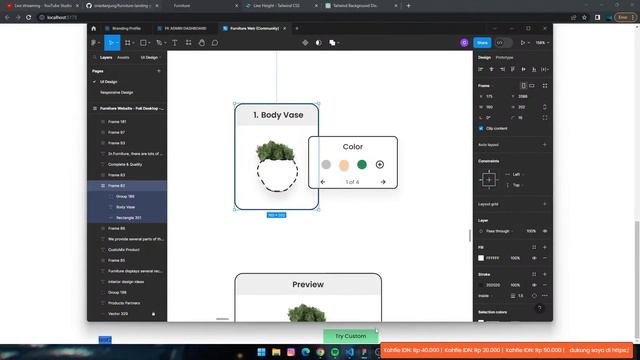Open the UI Design page dropdown
Image resolution: width=640 pixels, height=360 pixels.
(151, 58)
